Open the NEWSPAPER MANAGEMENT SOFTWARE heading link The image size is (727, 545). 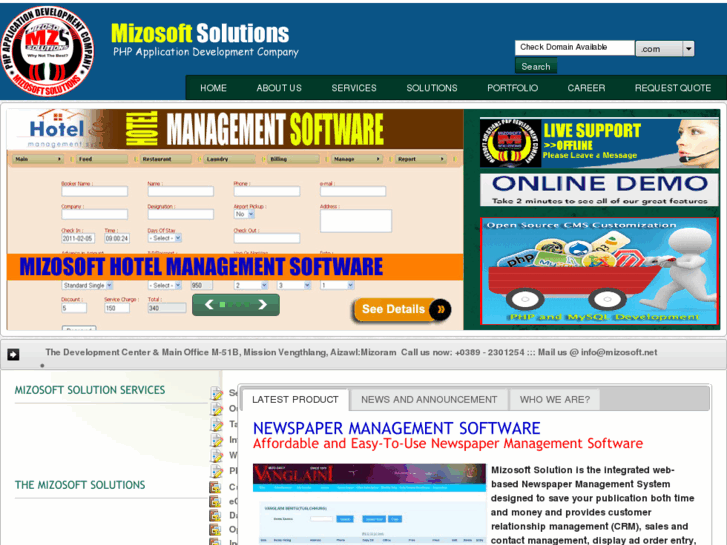[x=396, y=428]
